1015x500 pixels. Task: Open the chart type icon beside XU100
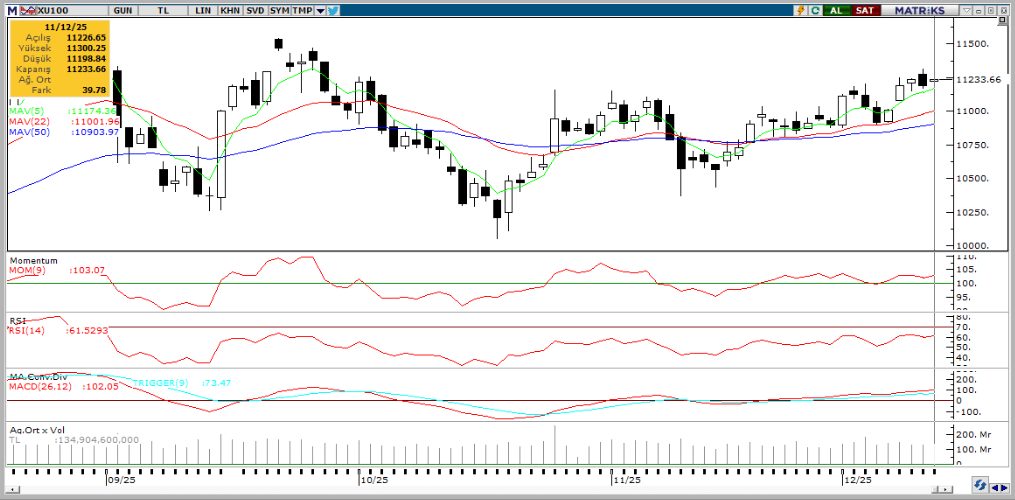pyautogui.click(x=27, y=9)
